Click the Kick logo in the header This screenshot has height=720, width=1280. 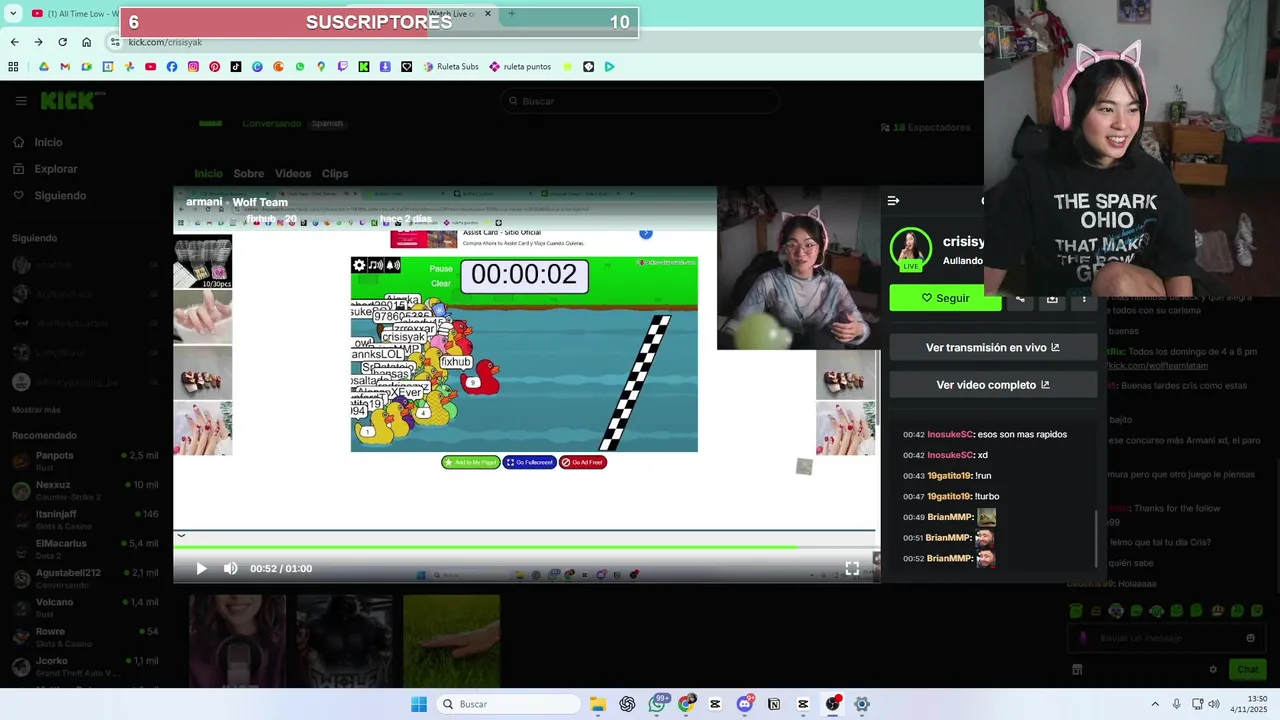point(70,100)
